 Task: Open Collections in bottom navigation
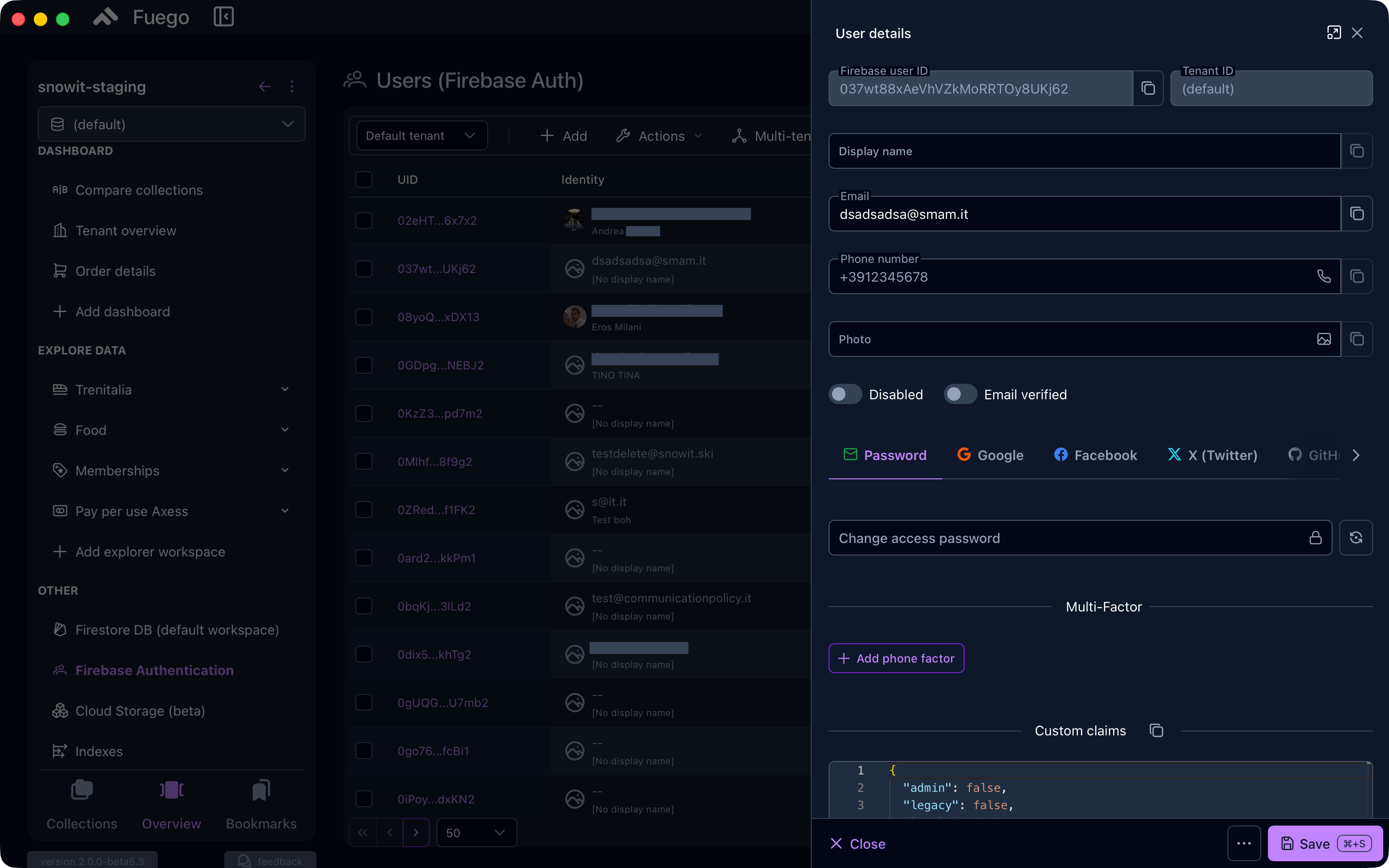[82, 805]
